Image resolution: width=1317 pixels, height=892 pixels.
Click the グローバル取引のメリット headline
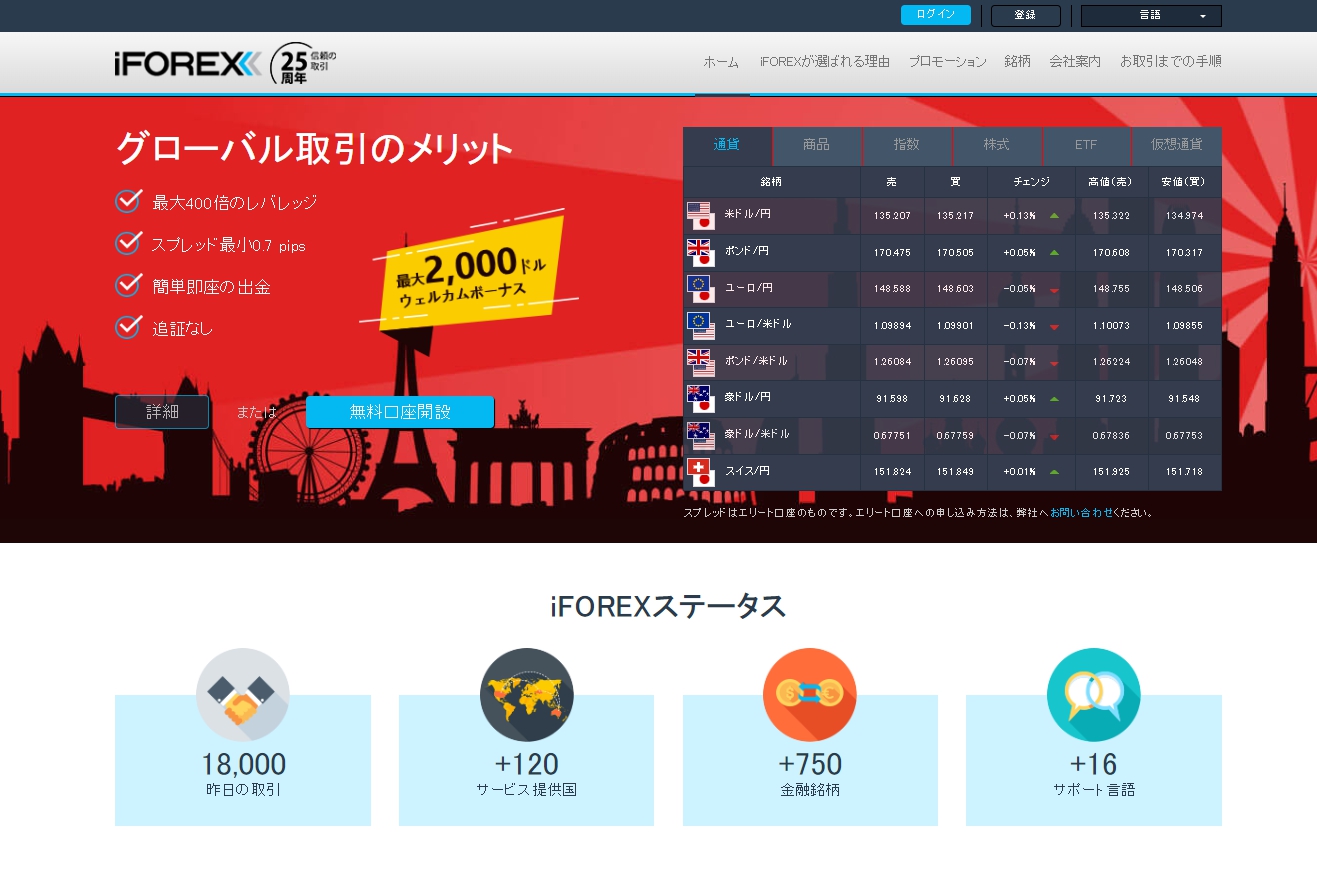tap(314, 149)
